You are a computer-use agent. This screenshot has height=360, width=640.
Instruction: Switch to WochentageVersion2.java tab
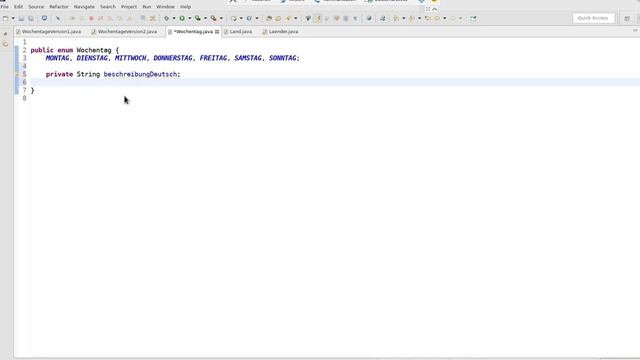tap(125, 31)
